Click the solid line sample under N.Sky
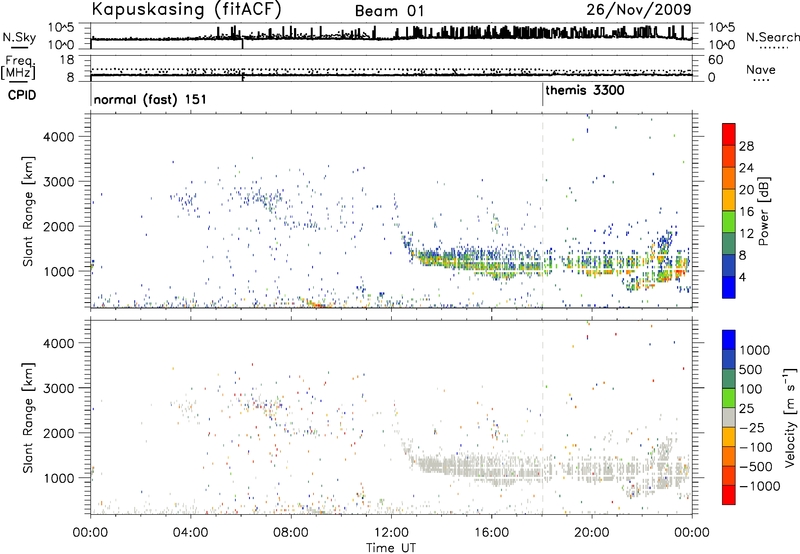The width and height of the screenshot is (800, 554). point(19,47)
